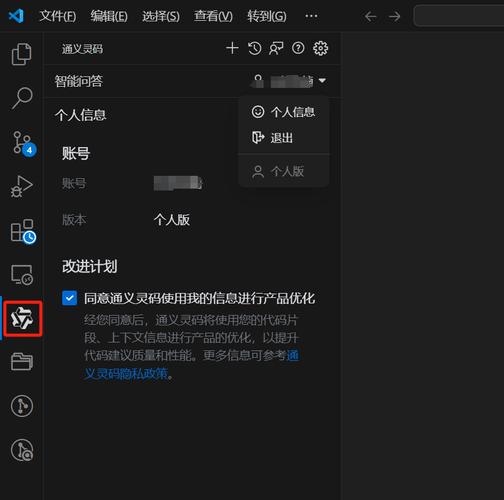This screenshot has width=504, height=500.
Task: Expand the hidden menus ellipsis
Action: (311, 16)
